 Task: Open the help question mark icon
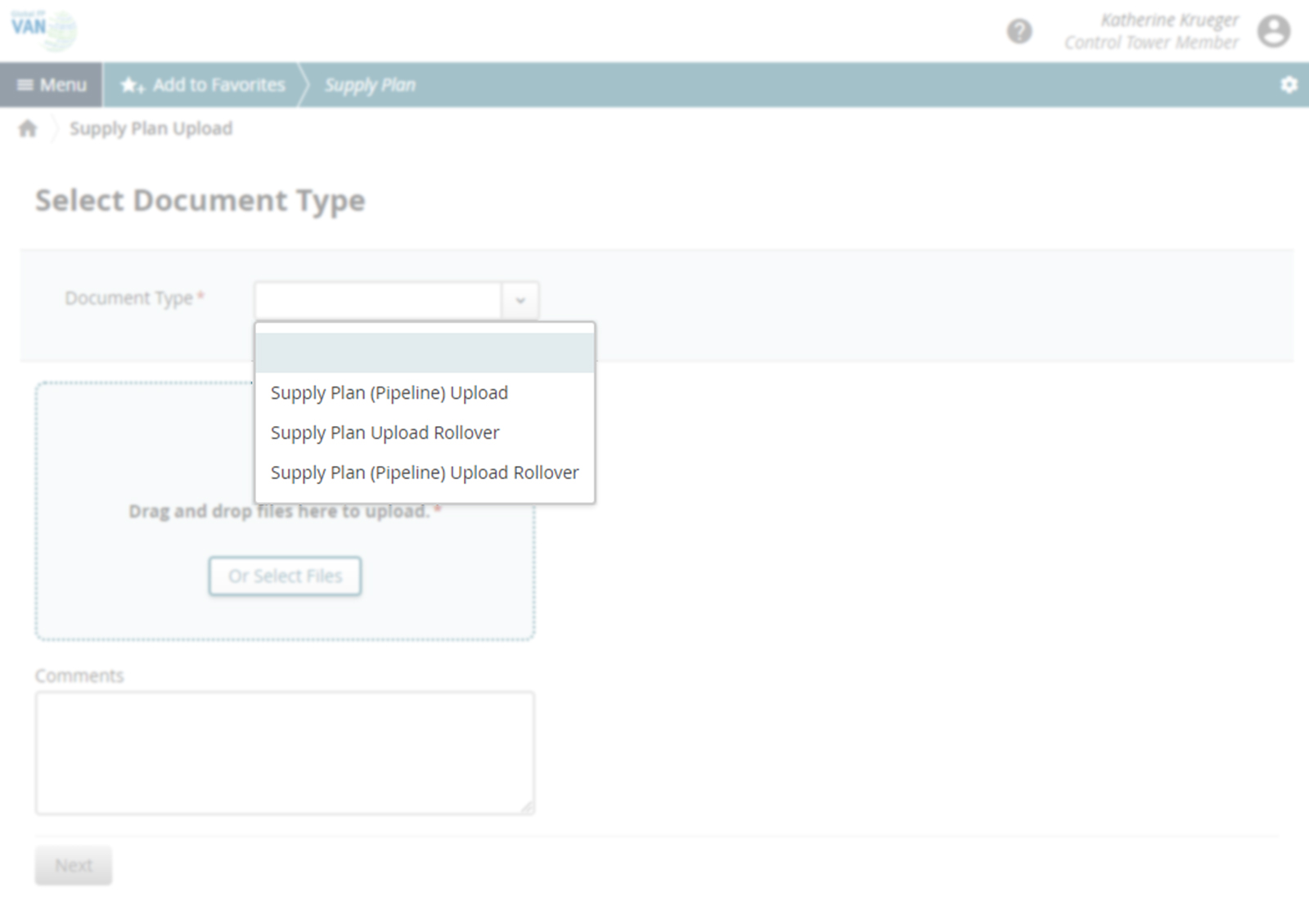click(1019, 32)
